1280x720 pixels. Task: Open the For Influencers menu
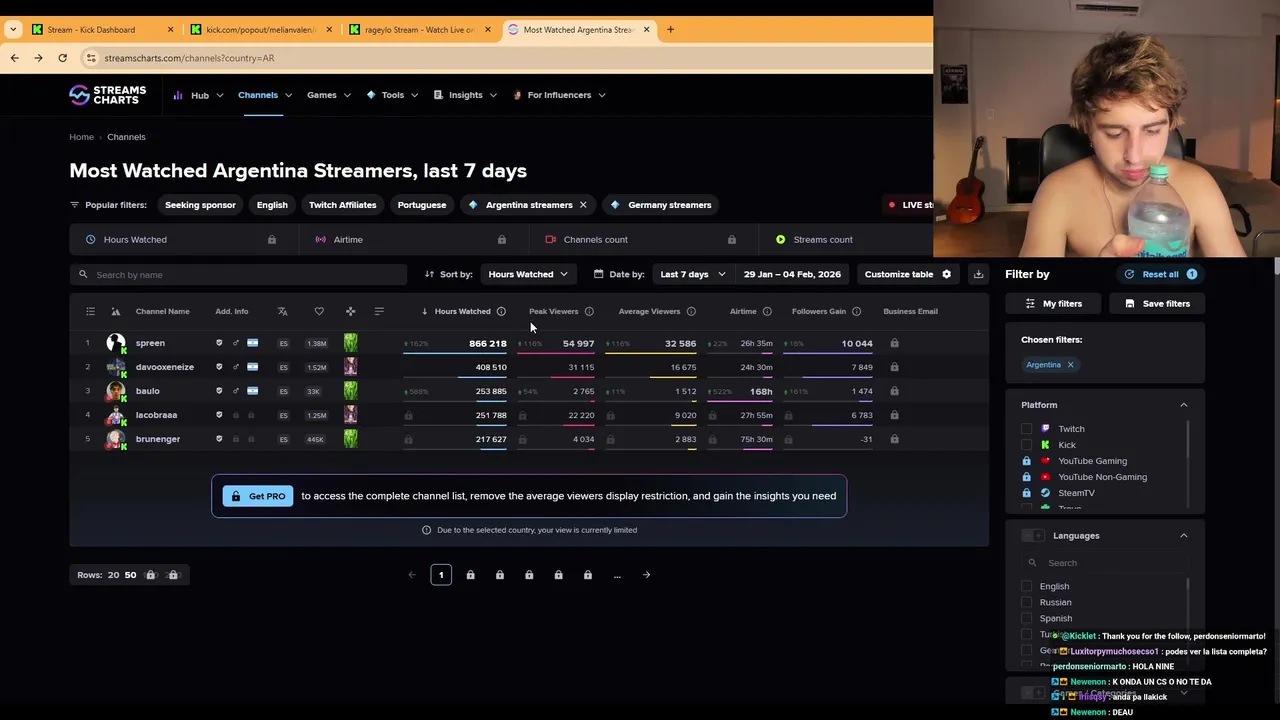tap(559, 95)
